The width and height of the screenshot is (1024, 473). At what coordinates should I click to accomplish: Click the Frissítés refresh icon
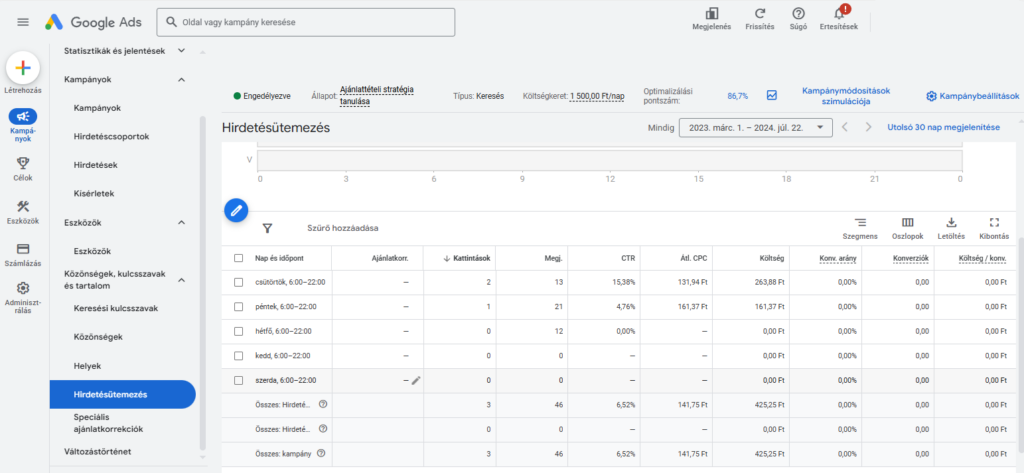coord(759,14)
